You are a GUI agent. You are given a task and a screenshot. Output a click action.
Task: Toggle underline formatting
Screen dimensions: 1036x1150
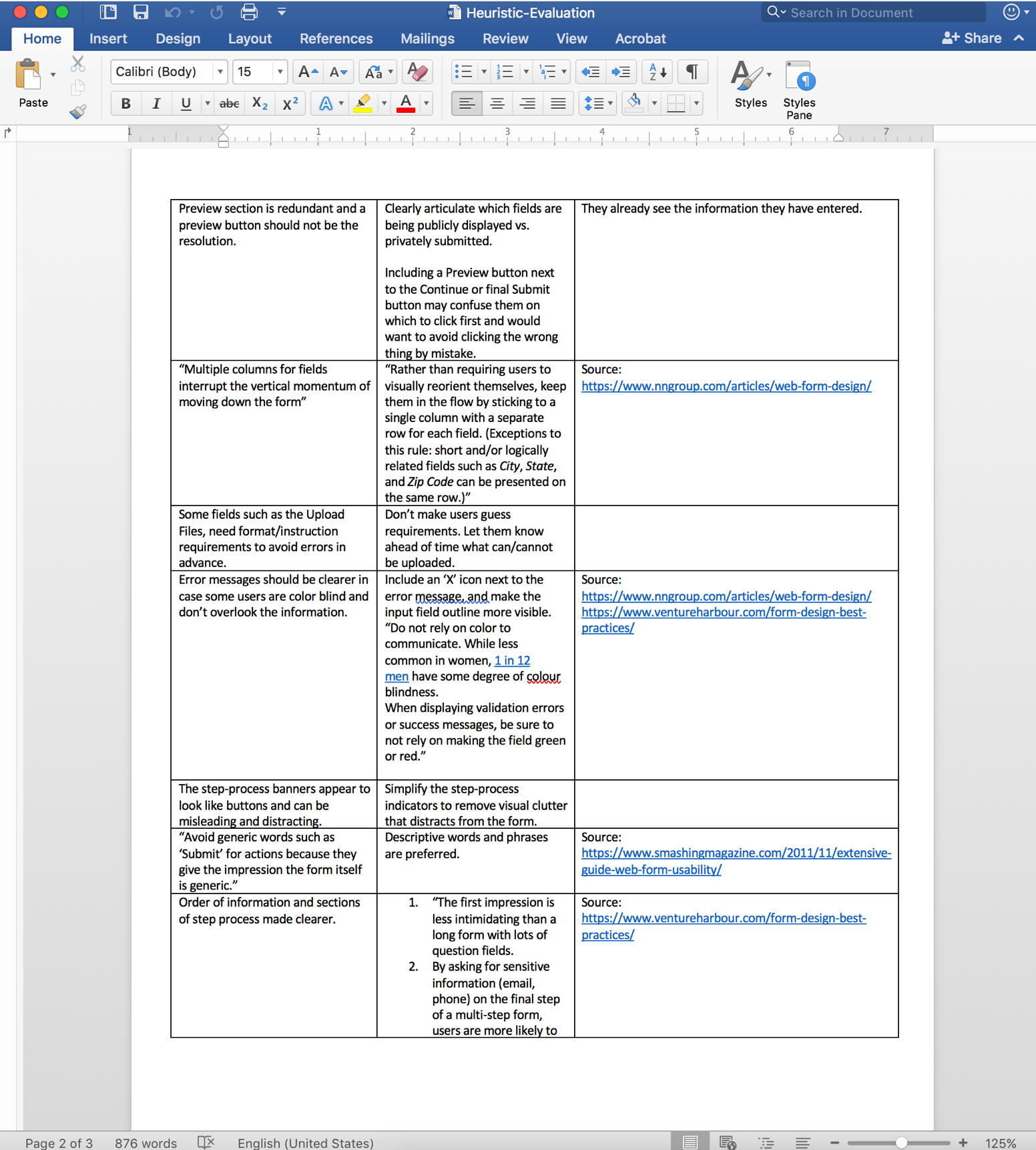[186, 104]
